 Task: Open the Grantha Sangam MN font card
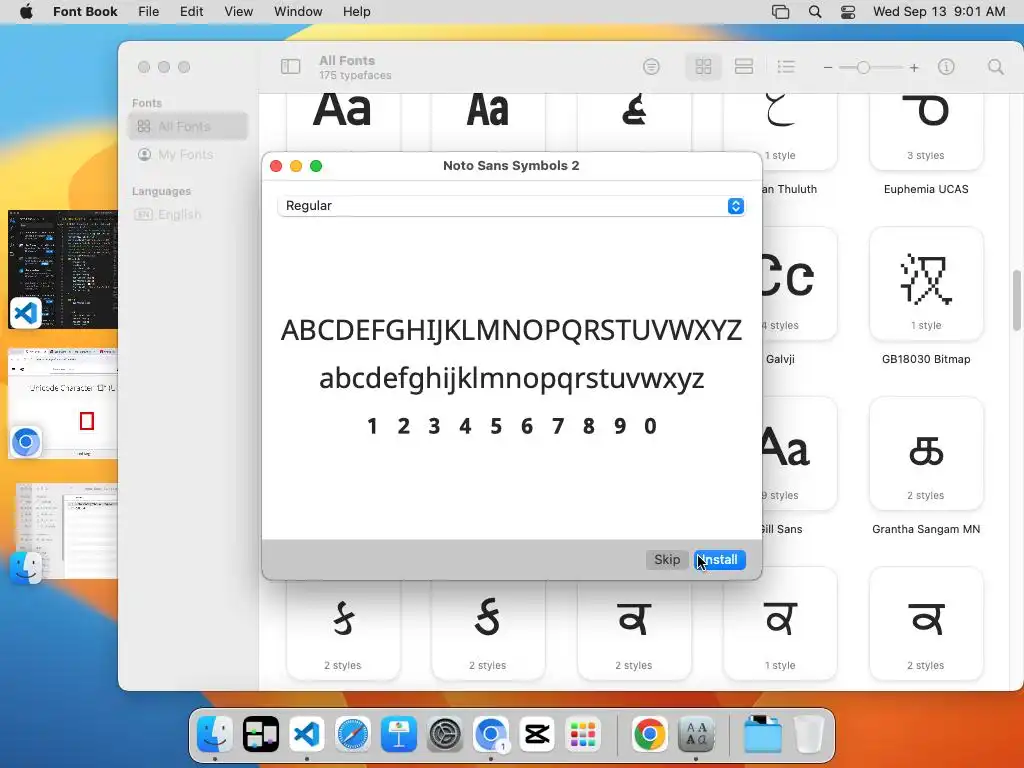point(926,454)
